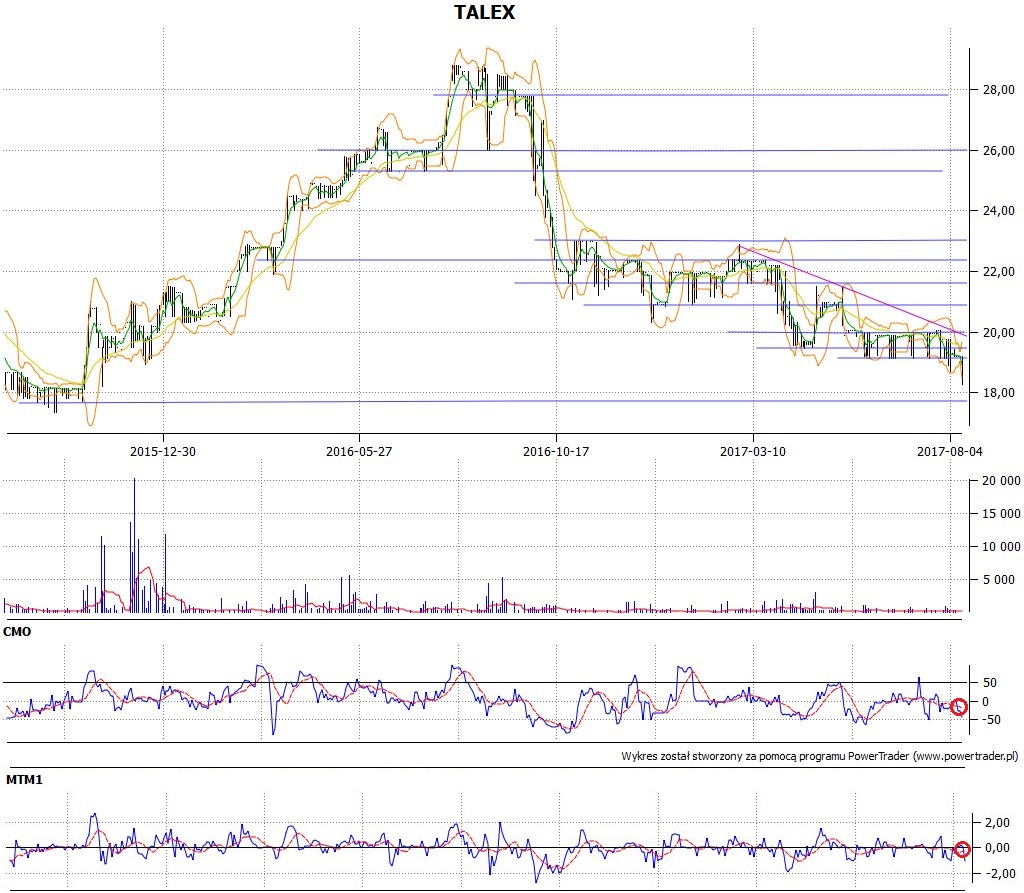
Task: Click the PowerTrader attribution text
Action: coord(820,756)
